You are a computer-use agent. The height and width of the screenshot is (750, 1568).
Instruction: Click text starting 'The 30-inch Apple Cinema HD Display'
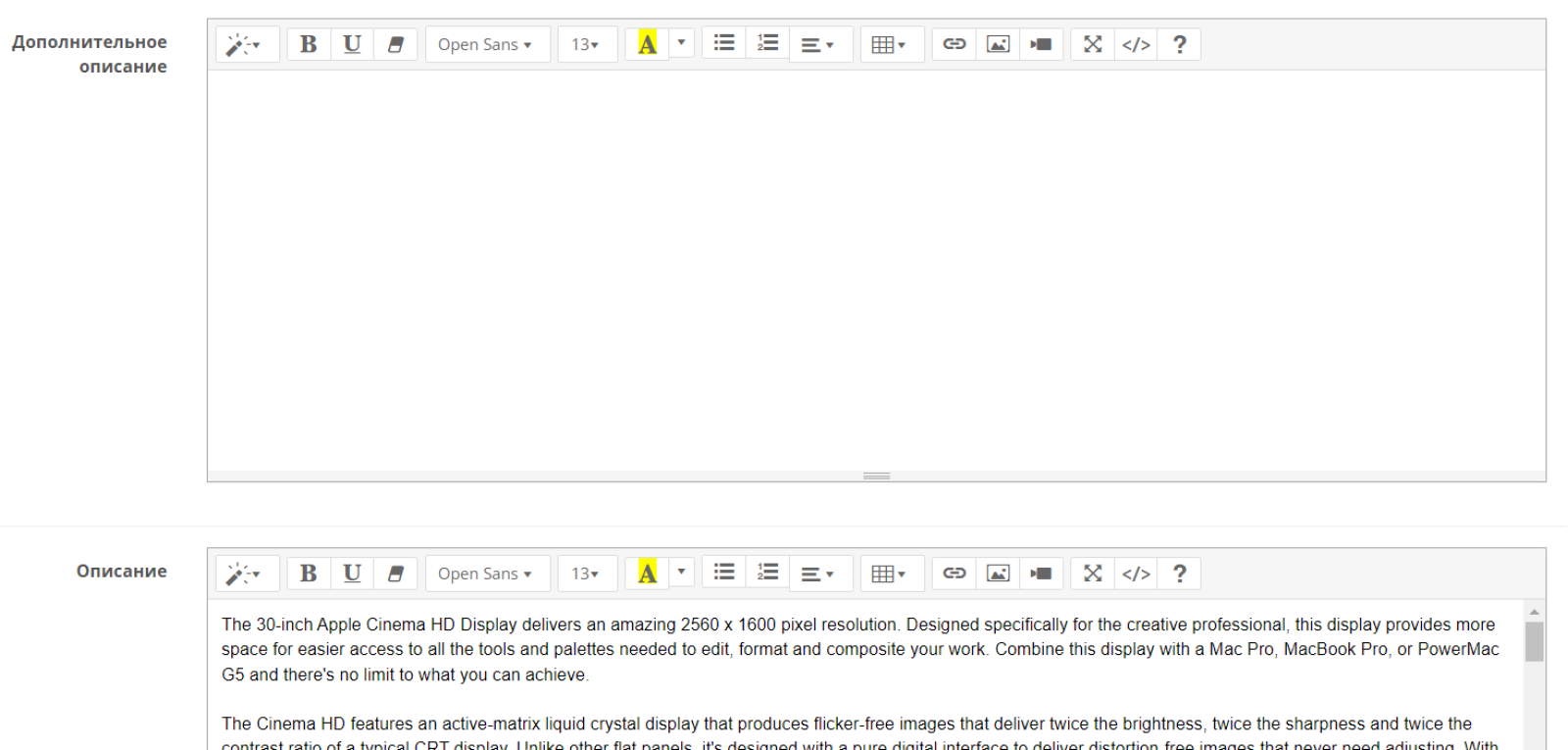(x=860, y=649)
